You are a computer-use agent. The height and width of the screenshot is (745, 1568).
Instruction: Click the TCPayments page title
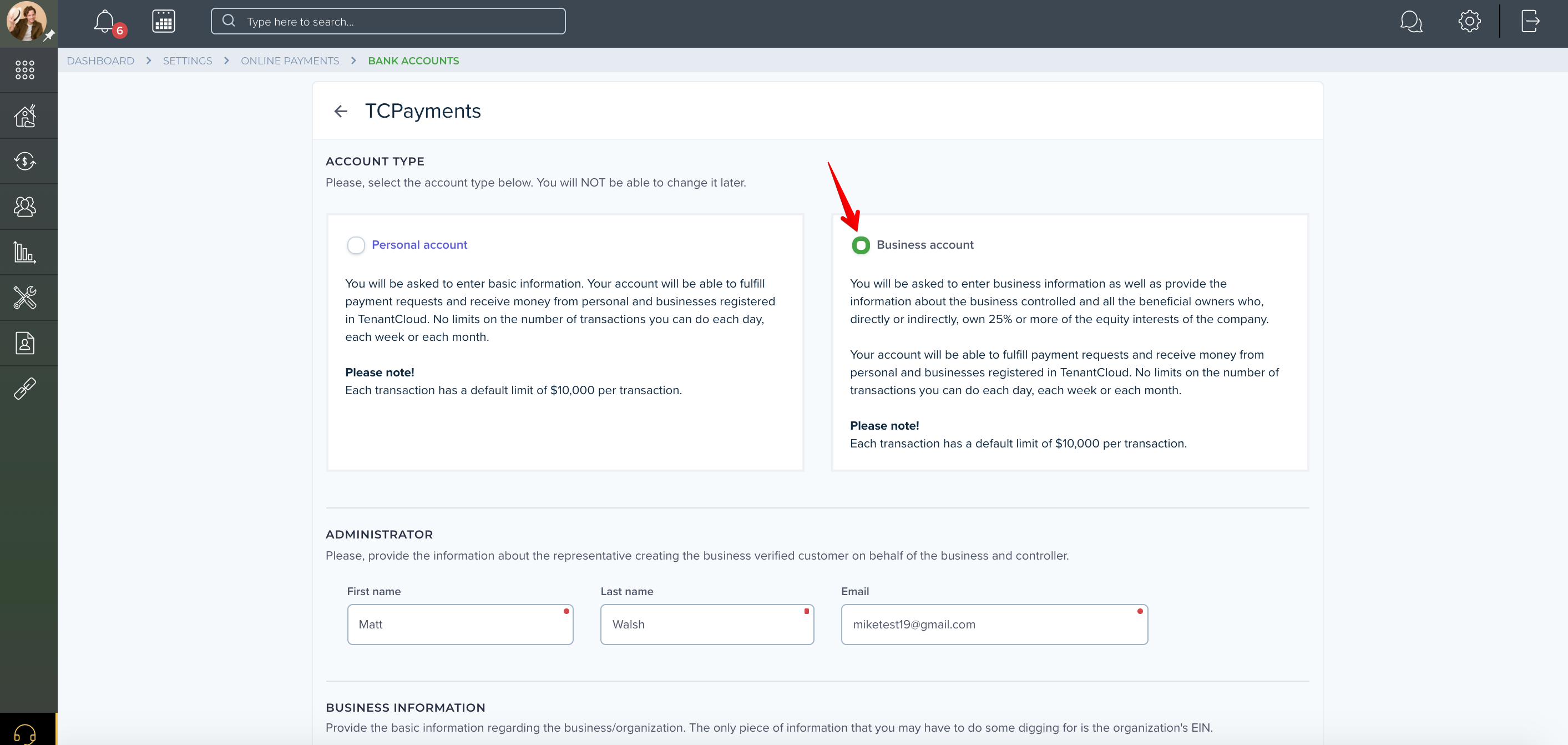[x=422, y=111]
